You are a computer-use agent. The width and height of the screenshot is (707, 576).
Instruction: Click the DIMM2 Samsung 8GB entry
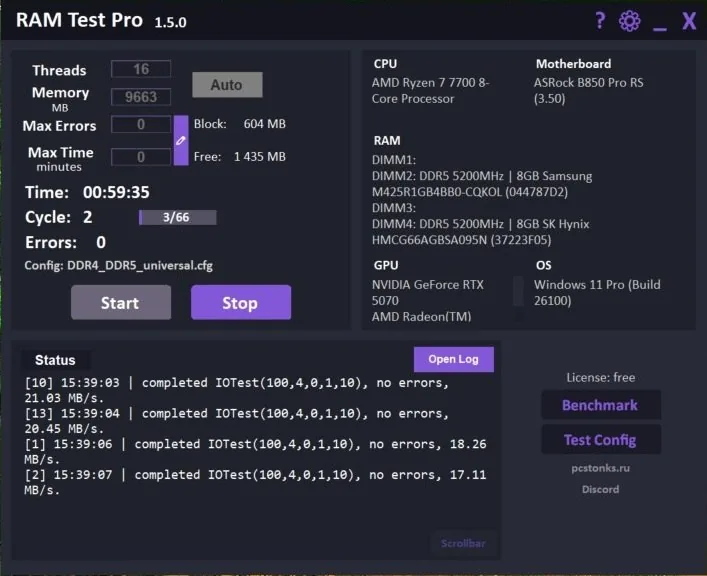tap(482, 184)
